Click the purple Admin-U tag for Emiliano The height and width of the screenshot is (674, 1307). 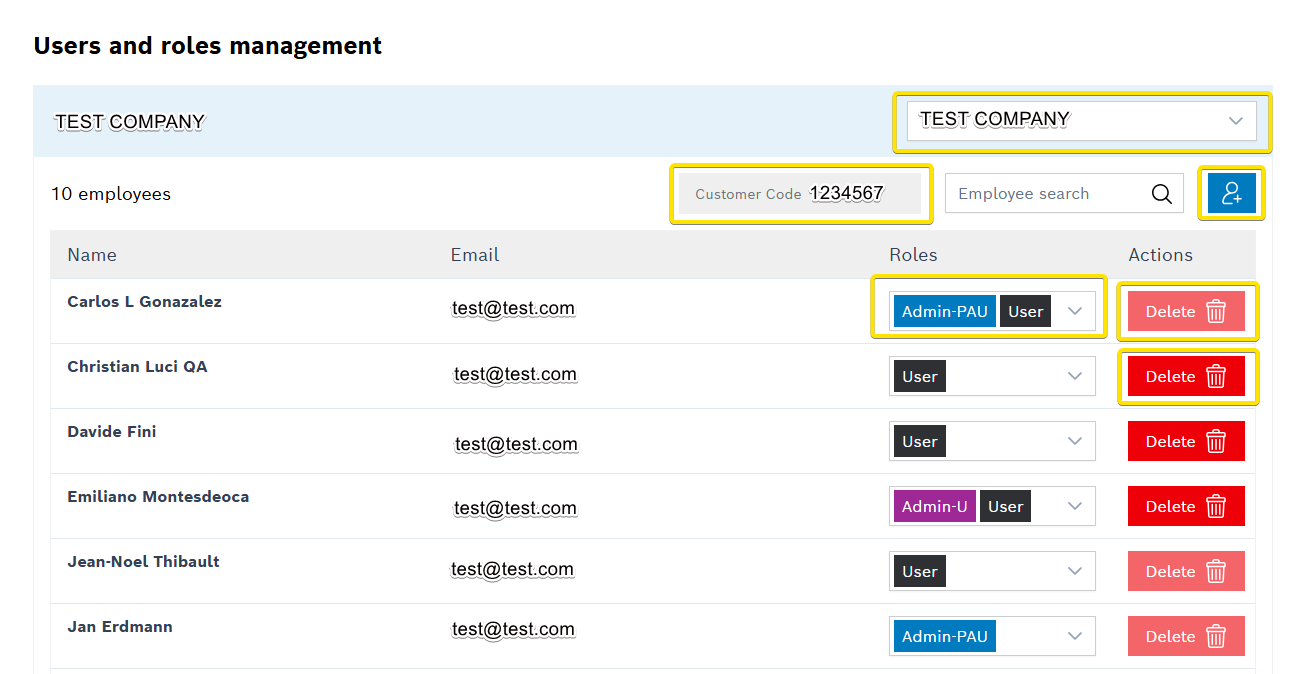pos(935,506)
